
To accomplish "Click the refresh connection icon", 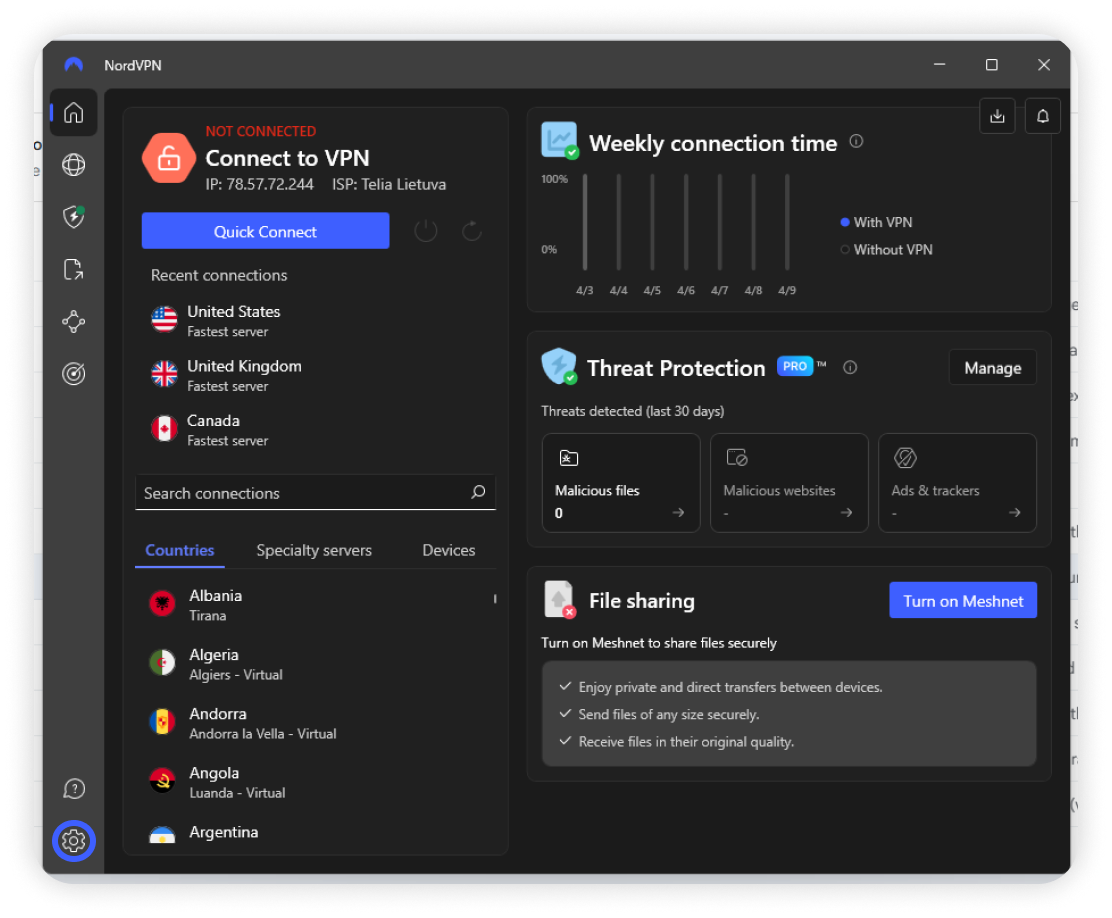I will [x=472, y=232].
